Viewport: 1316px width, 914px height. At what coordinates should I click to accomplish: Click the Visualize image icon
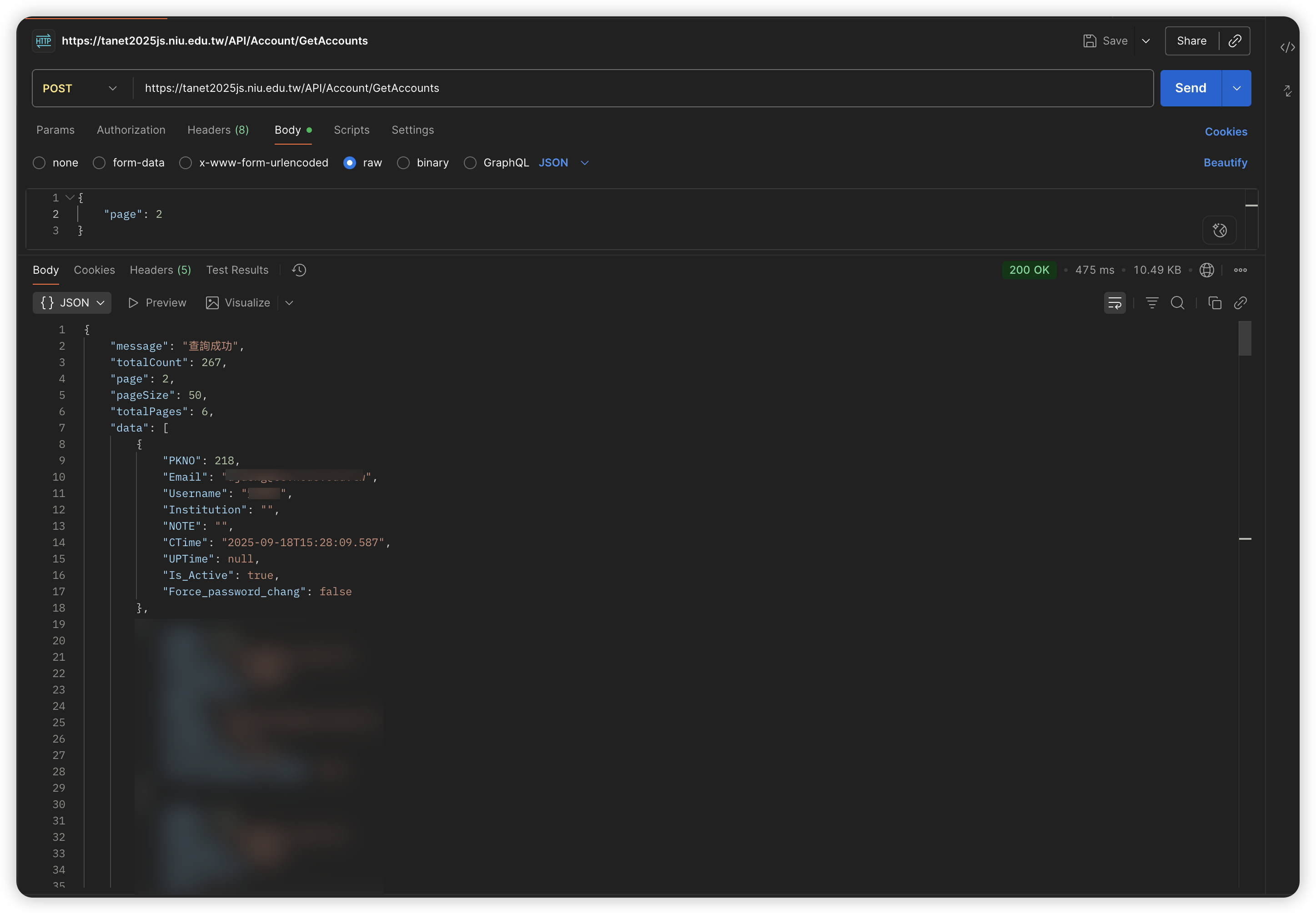click(212, 303)
